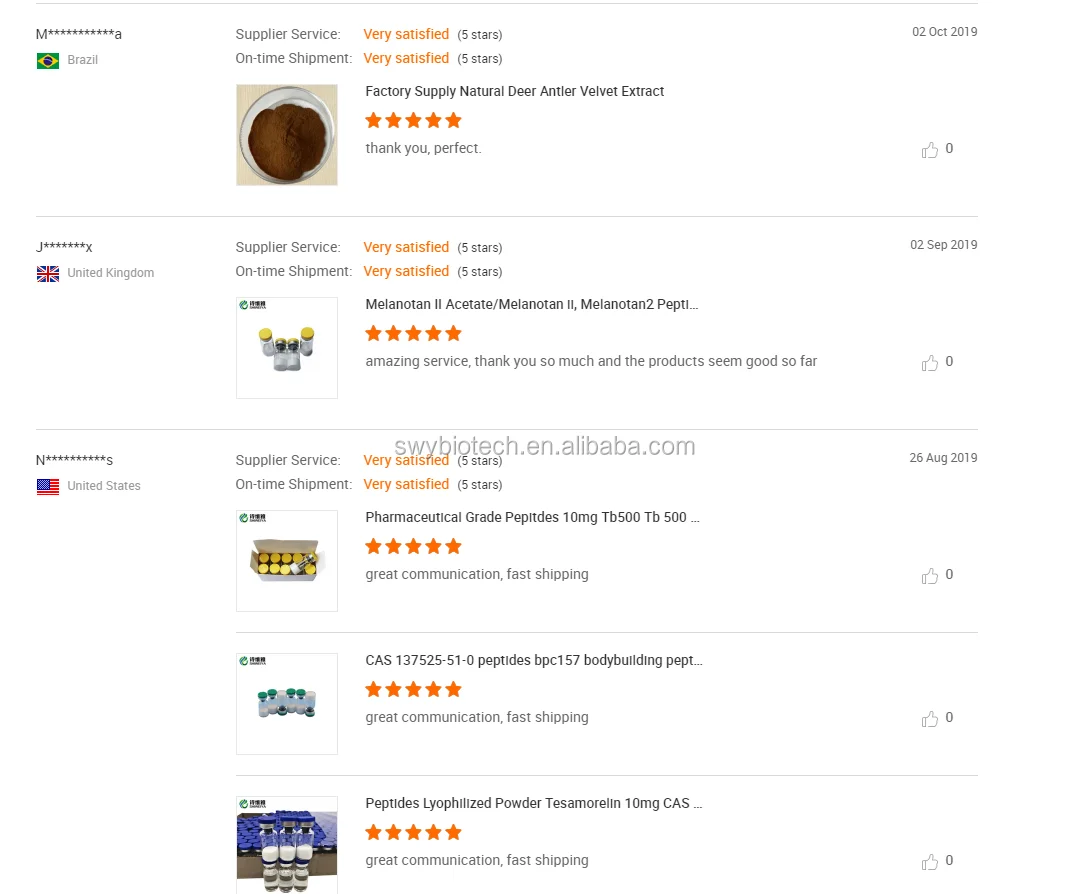Like the Tb500 peptides review

(x=930, y=575)
